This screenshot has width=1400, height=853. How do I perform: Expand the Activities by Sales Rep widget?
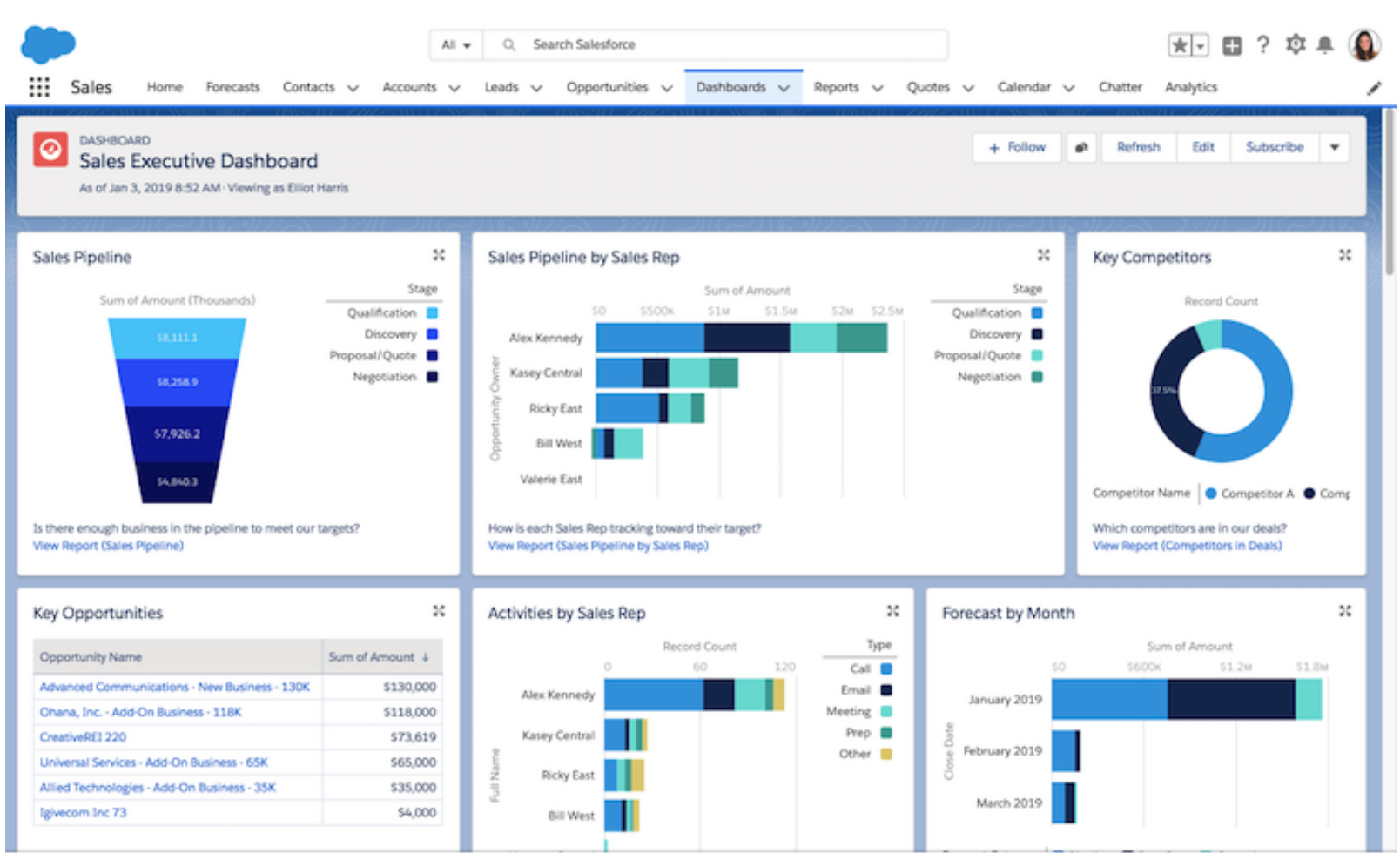[892, 611]
